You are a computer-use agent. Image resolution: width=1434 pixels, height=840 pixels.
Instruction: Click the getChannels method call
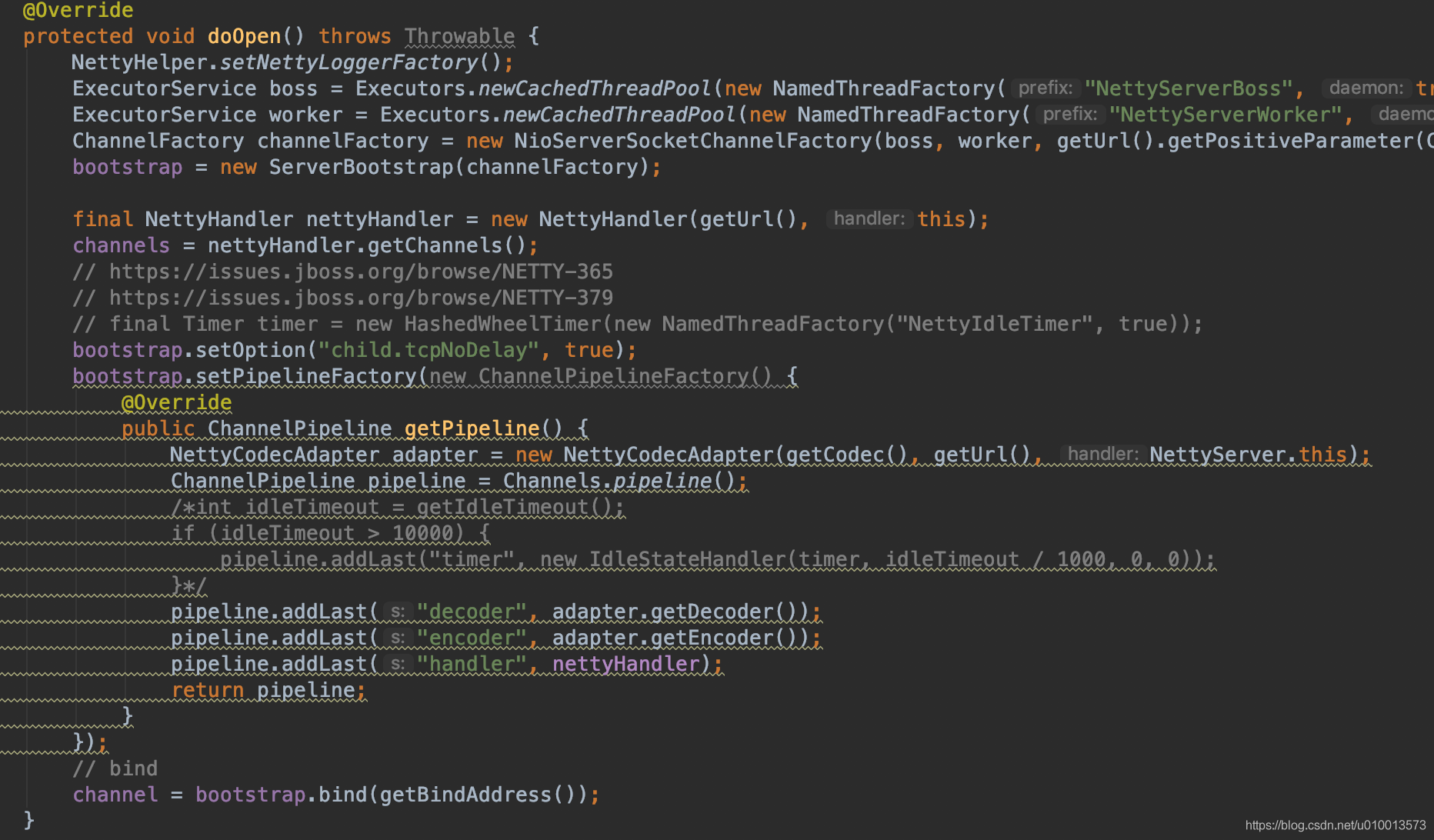pyautogui.click(x=435, y=245)
